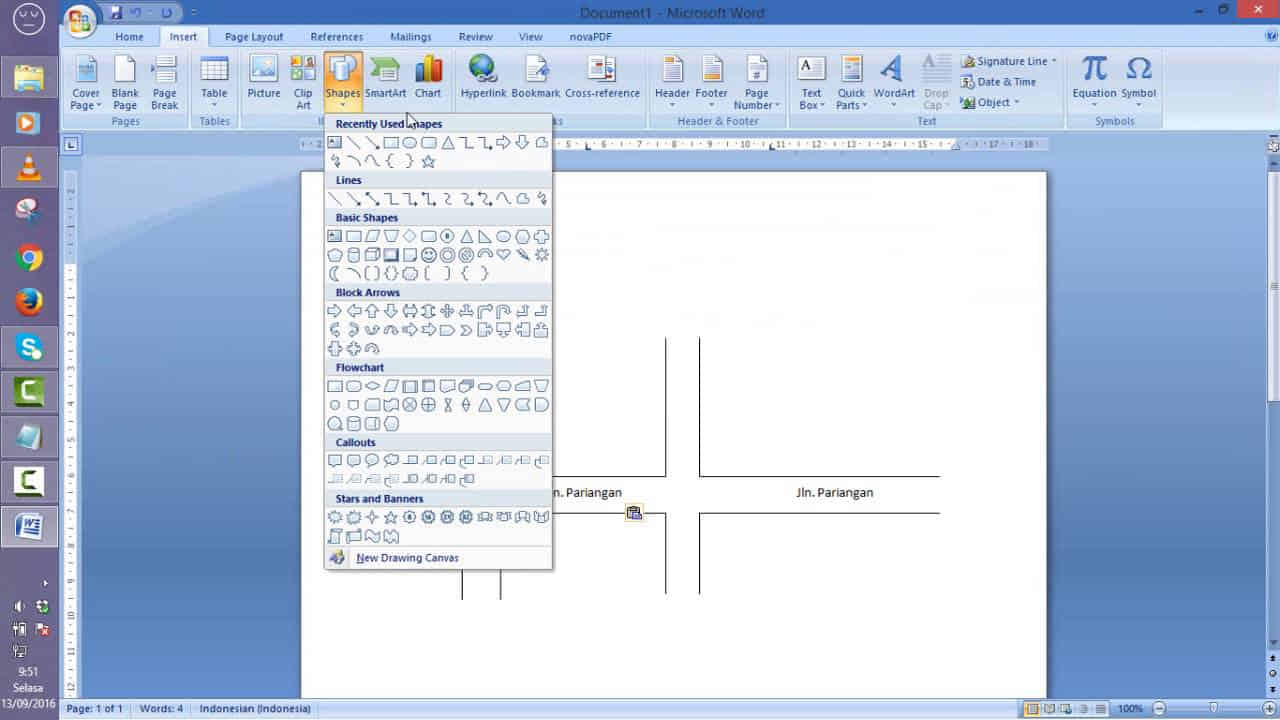Pick the smiley face shape in Basic Shapes

tap(428, 255)
